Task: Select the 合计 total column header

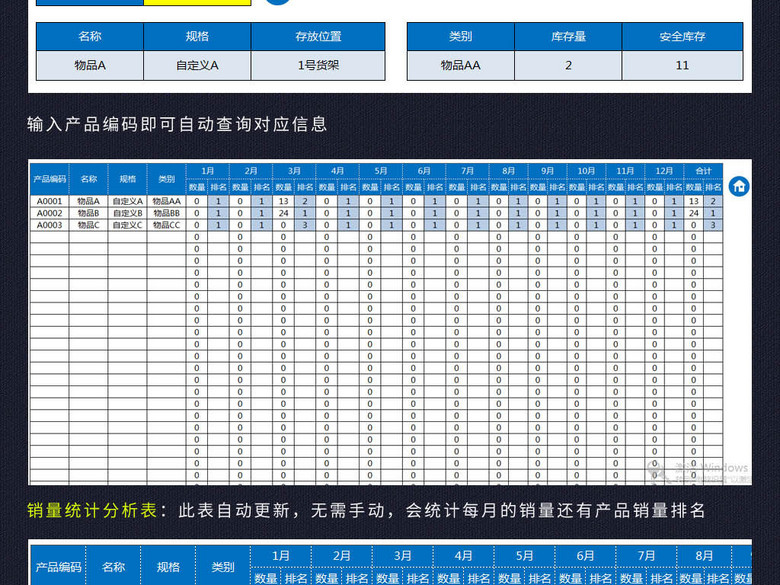Action: [703, 171]
